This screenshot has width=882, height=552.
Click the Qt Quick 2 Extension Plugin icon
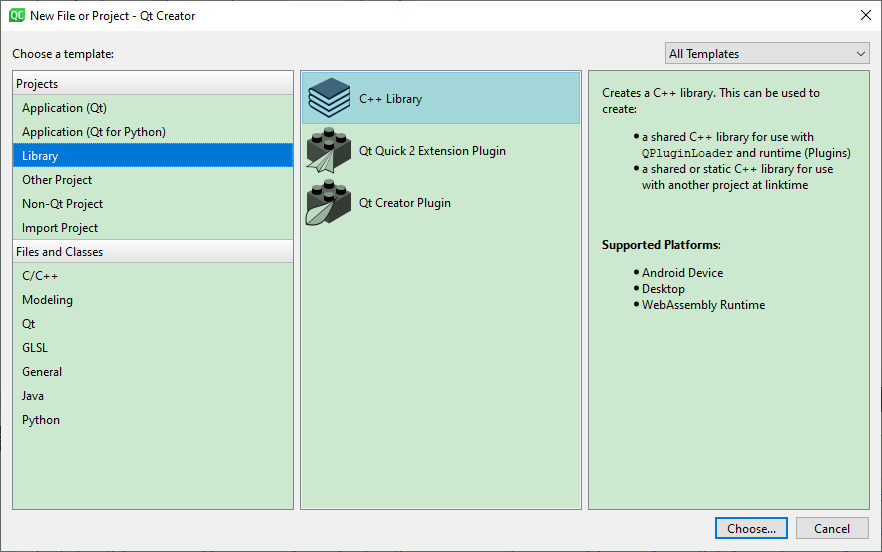coord(329,150)
